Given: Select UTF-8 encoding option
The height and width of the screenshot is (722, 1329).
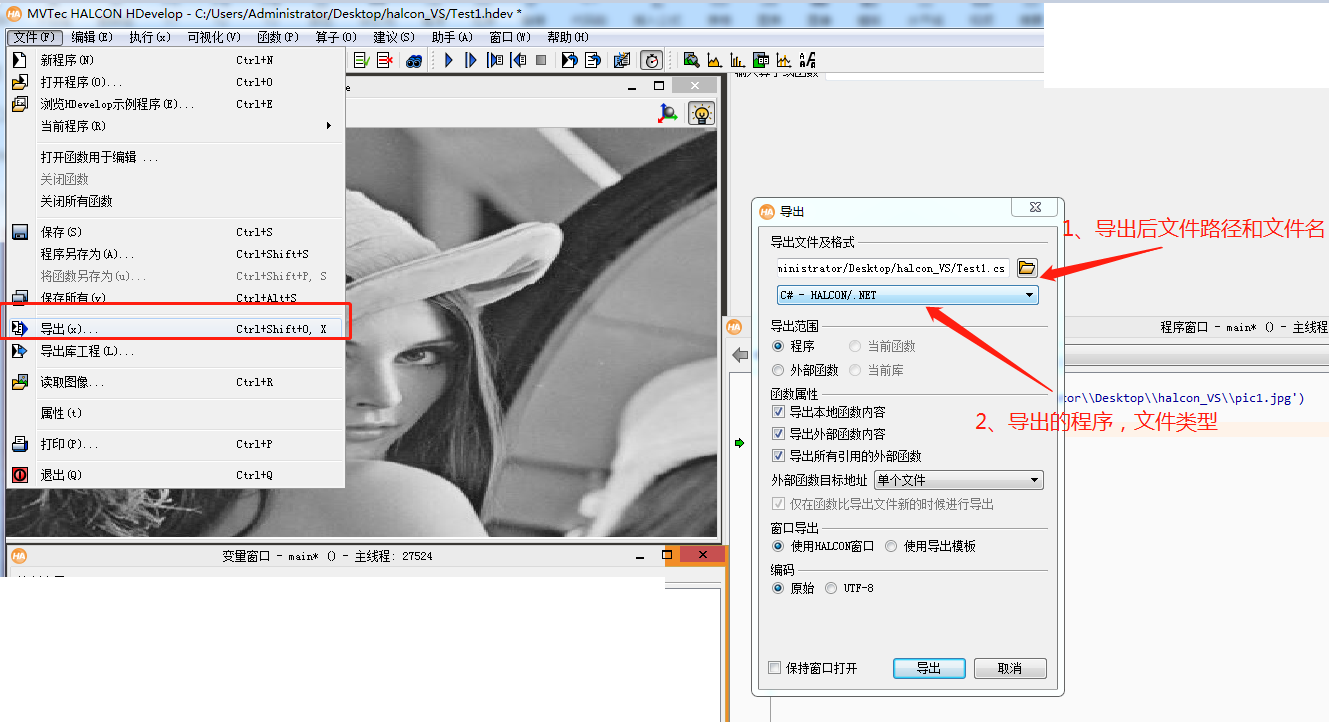Looking at the screenshot, I should coord(831,587).
